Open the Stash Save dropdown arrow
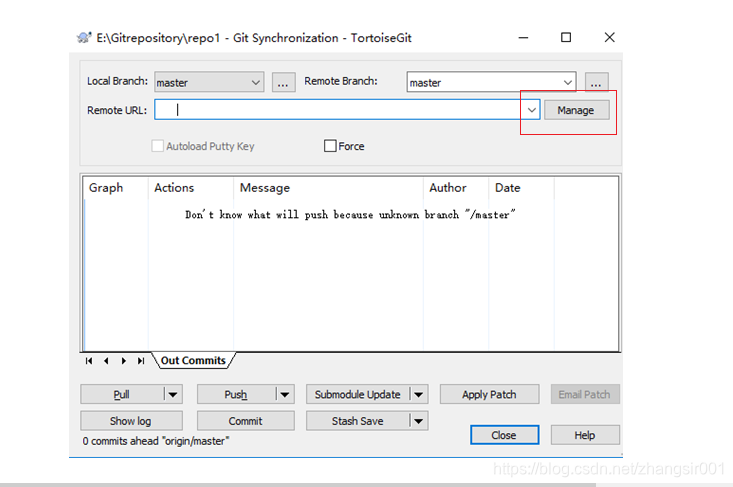 point(418,421)
